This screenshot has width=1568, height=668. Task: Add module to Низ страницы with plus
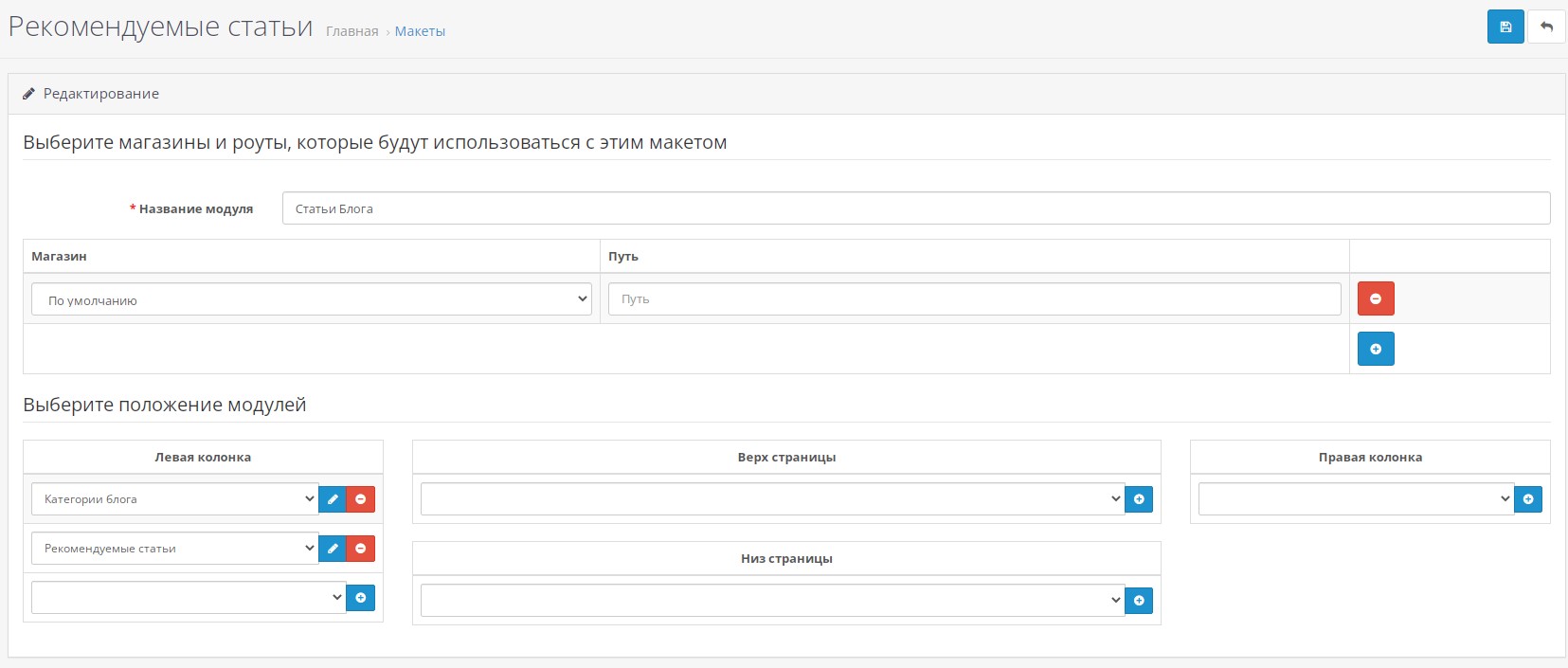pos(1139,601)
